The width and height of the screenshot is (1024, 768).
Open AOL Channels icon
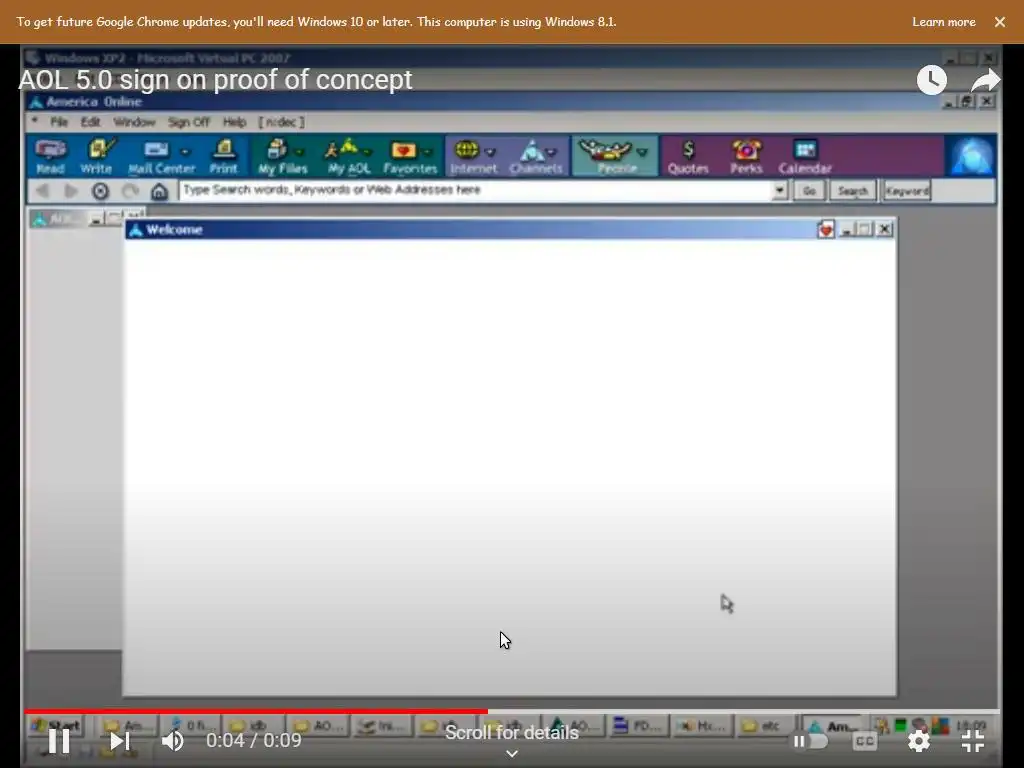tap(536, 157)
